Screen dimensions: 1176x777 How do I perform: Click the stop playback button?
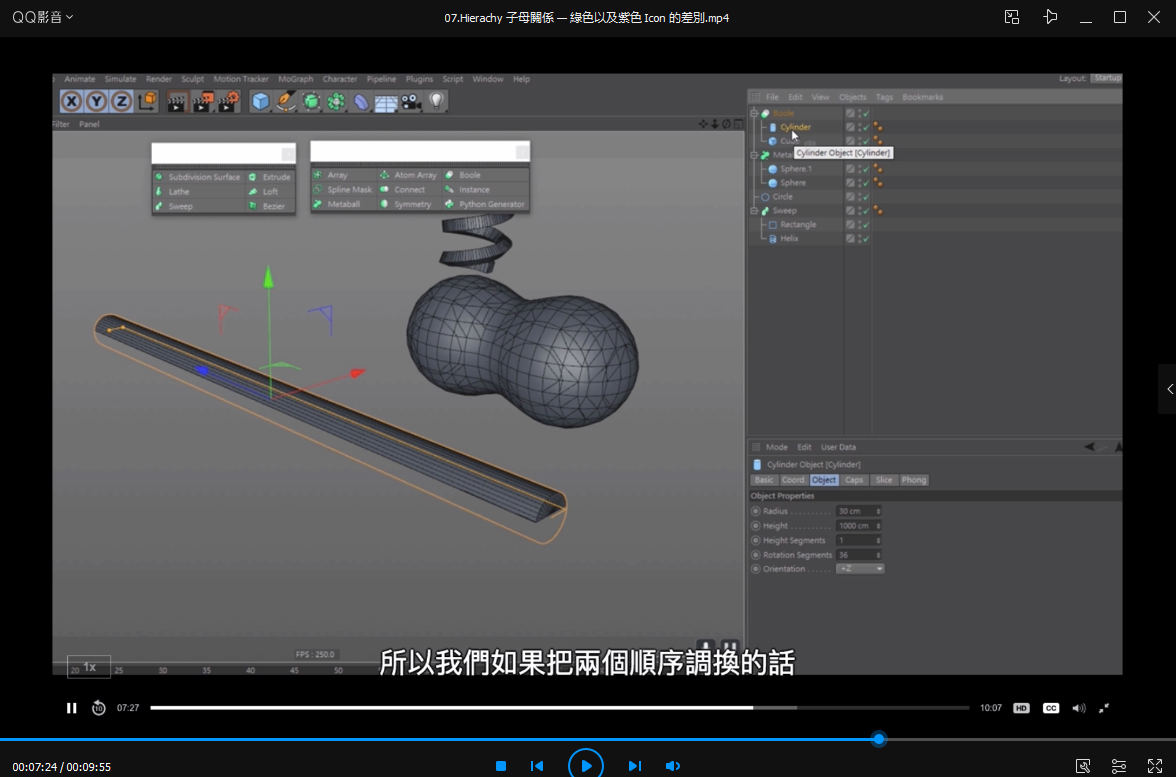pos(501,766)
